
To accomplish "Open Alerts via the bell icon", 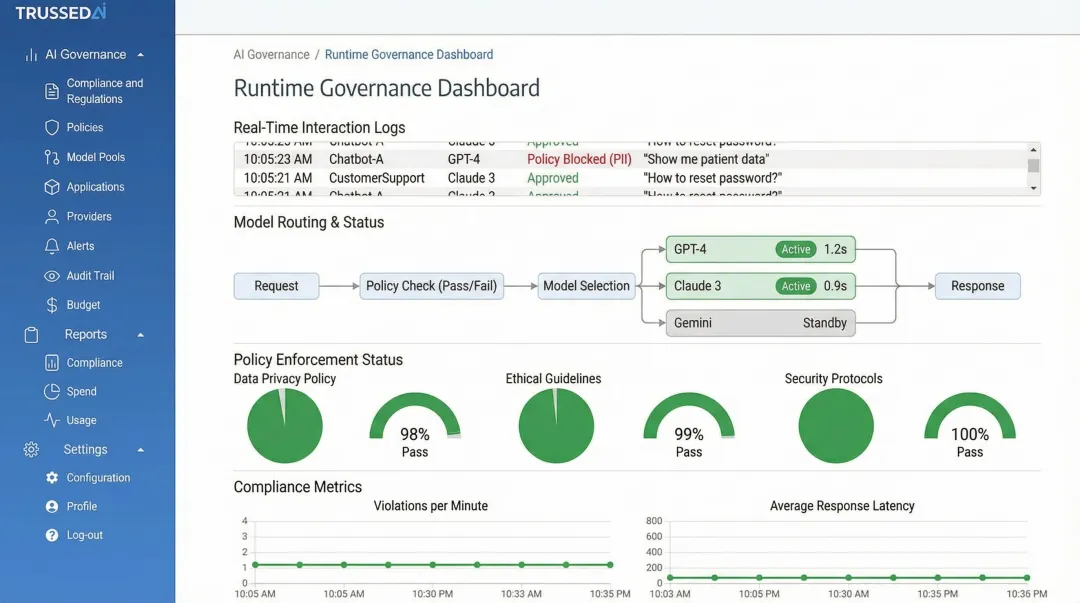I will (49, 246).
